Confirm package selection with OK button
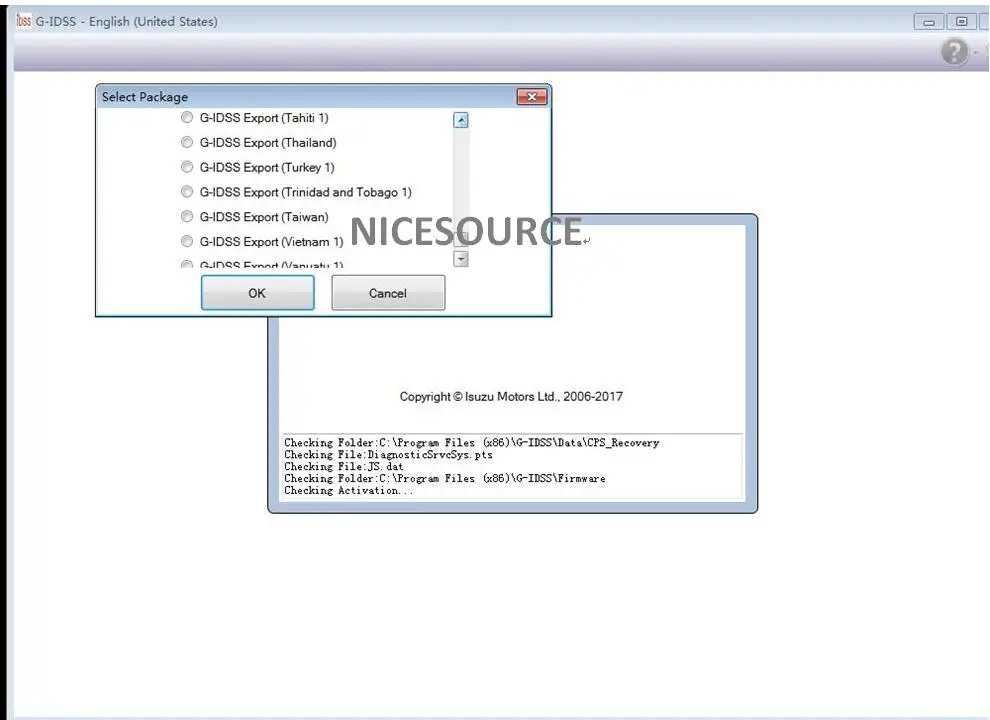The image size is (990, 720). pyautogui.click(x=258, y=293)
